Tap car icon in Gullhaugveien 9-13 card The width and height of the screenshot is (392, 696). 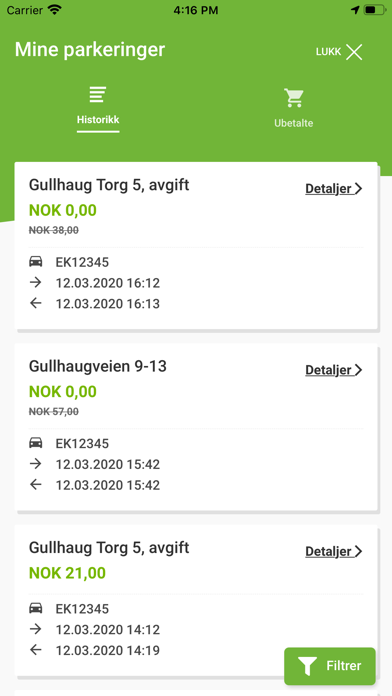coord(36,443)
